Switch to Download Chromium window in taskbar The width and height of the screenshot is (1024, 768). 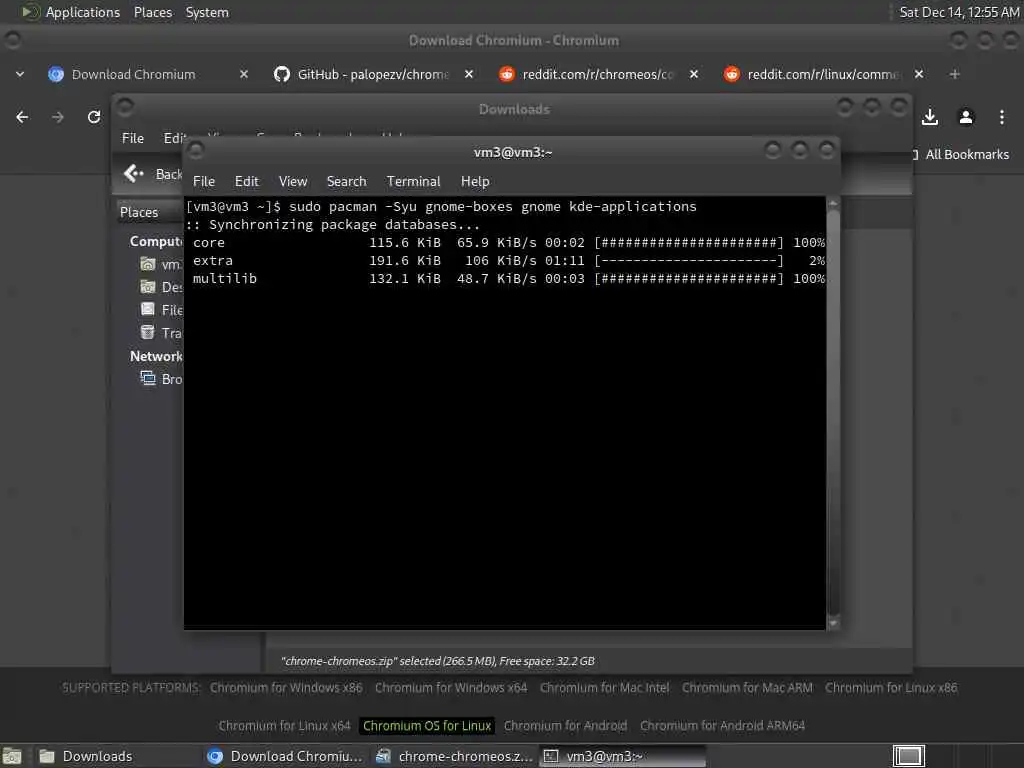285,756
